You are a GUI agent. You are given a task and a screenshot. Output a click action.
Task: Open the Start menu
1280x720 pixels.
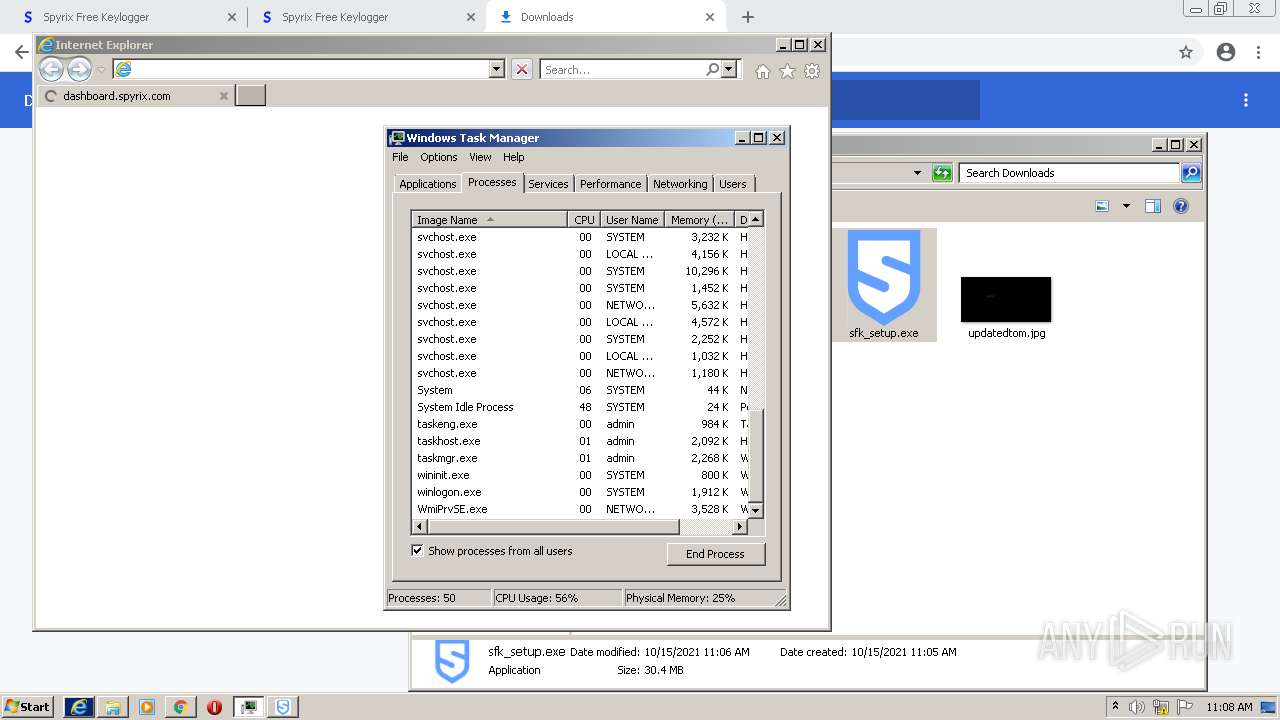click(x=28, y=706)
